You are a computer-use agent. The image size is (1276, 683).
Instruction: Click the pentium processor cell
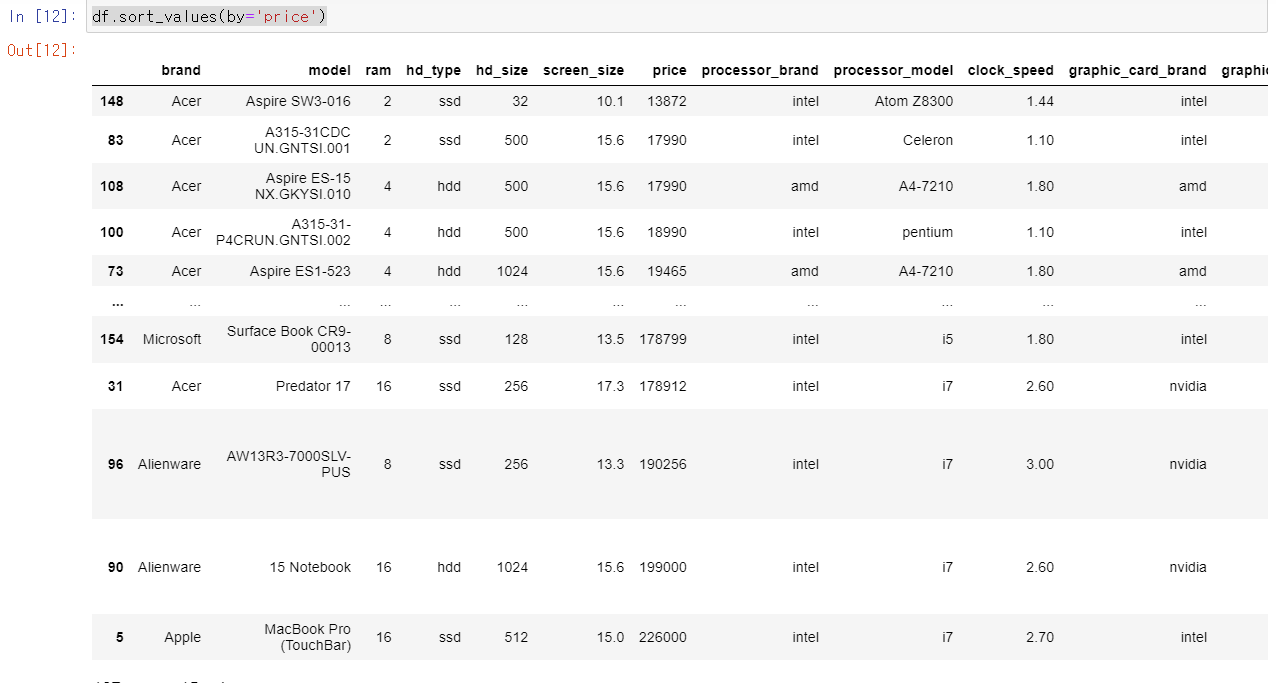point(928,232)
